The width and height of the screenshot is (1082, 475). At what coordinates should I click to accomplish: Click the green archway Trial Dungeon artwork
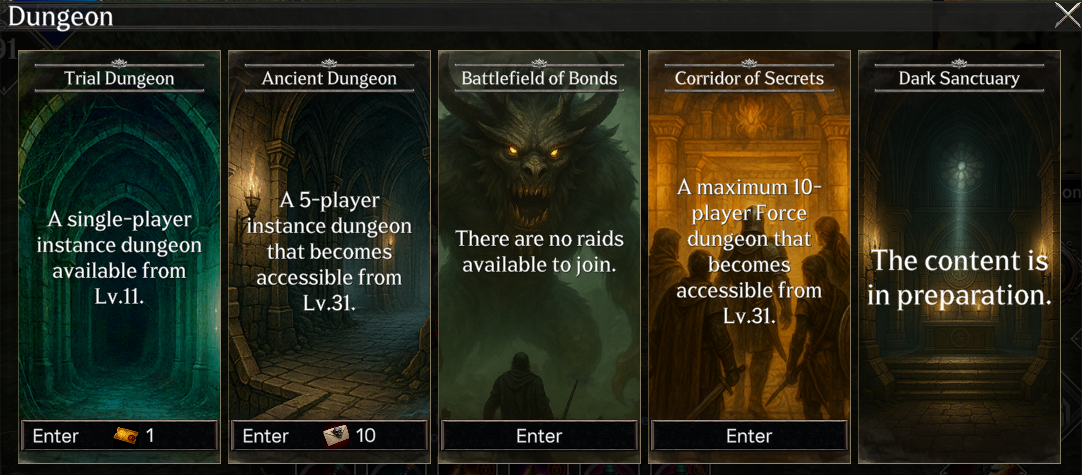point(119,256)
